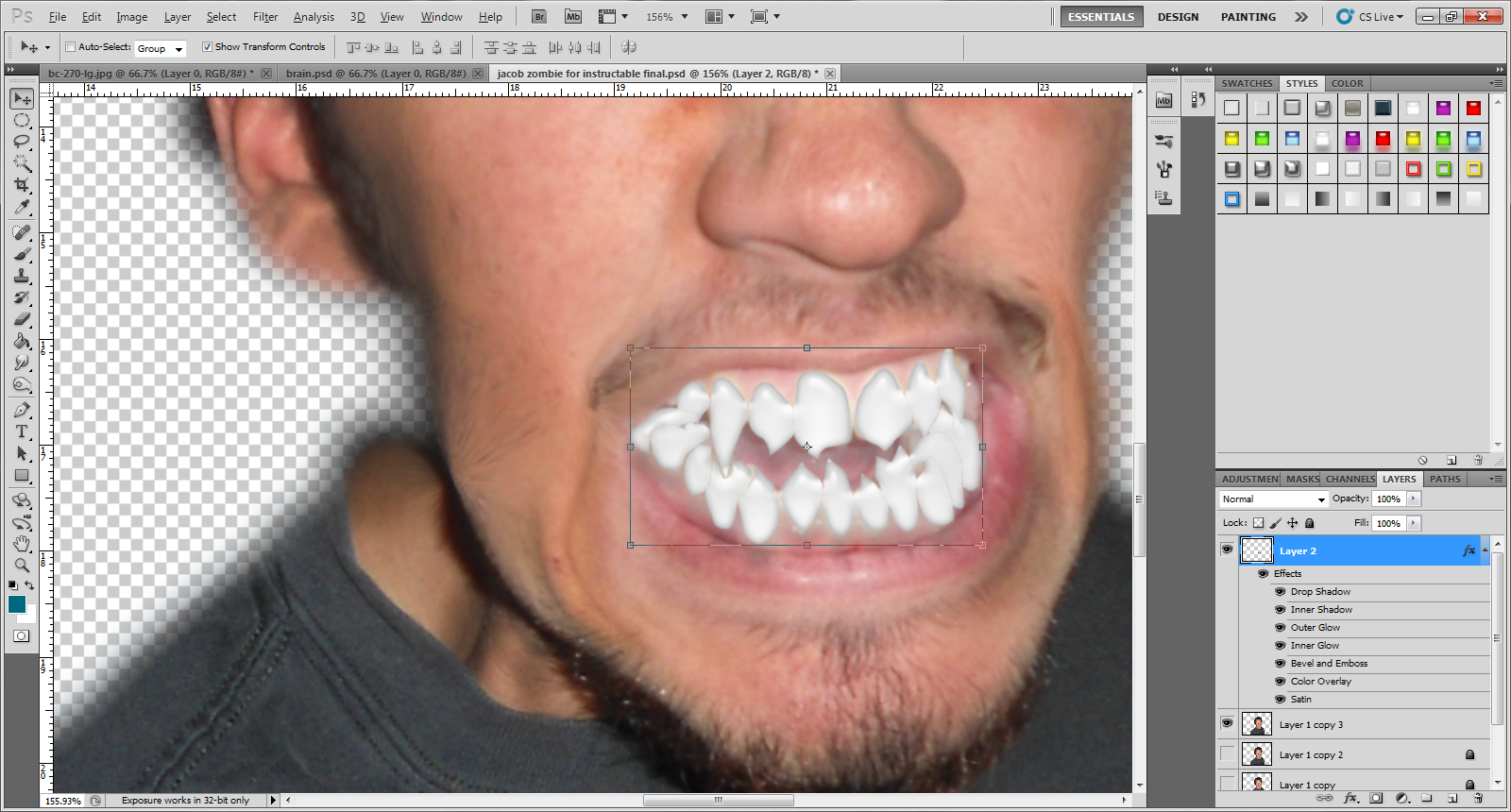Hide the Drop Shadow effect
Image resolution: width=1511 pixels, height=812 pixels.
click(1281, 592)
